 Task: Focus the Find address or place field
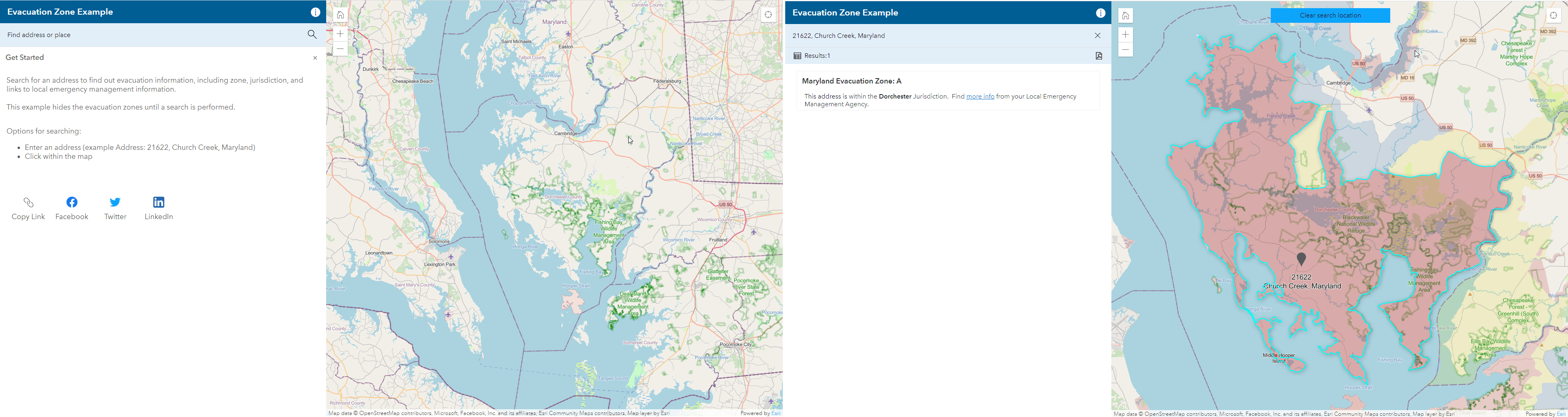[152, 35]
